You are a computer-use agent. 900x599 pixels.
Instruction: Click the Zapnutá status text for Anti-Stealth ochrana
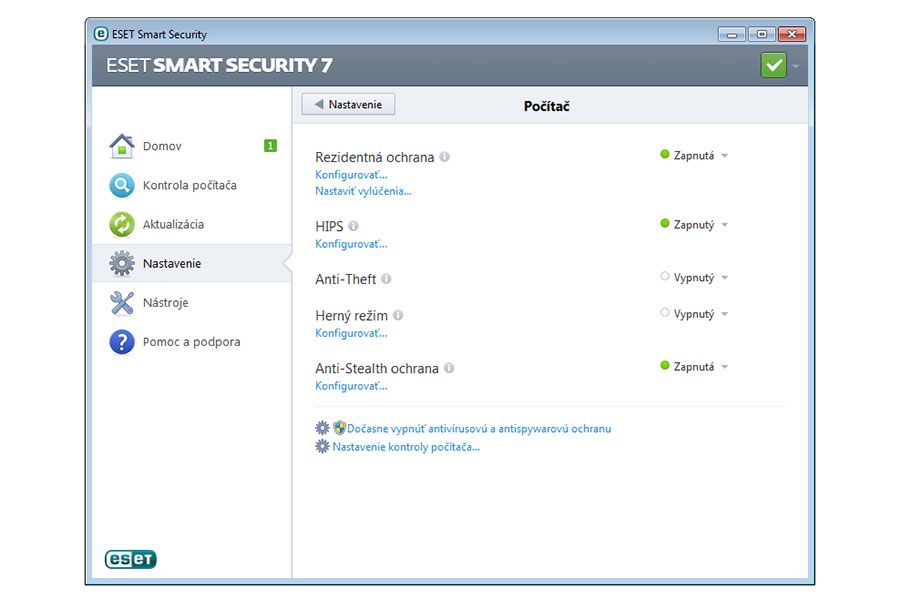(x=694, y=367)
